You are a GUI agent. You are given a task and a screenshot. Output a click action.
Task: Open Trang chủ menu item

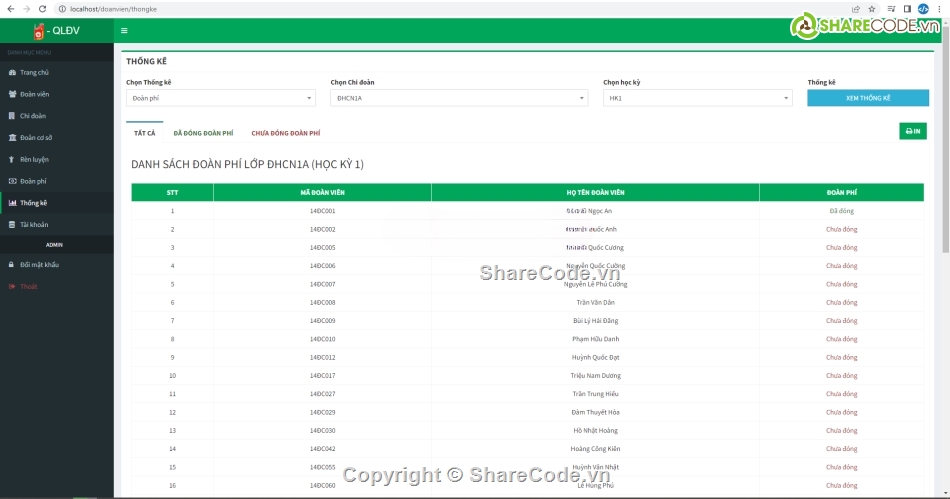[x=57, y=73]
